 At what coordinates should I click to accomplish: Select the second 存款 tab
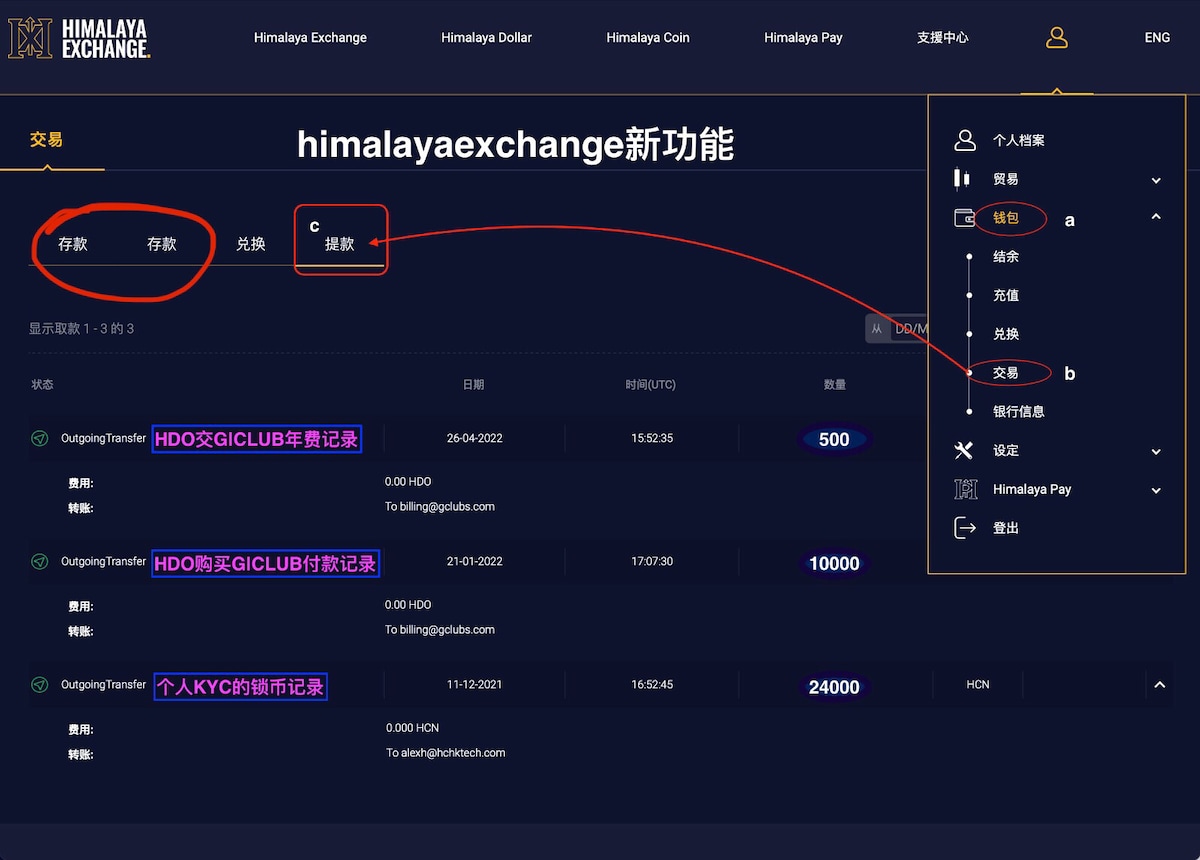(x=162, y=244)
